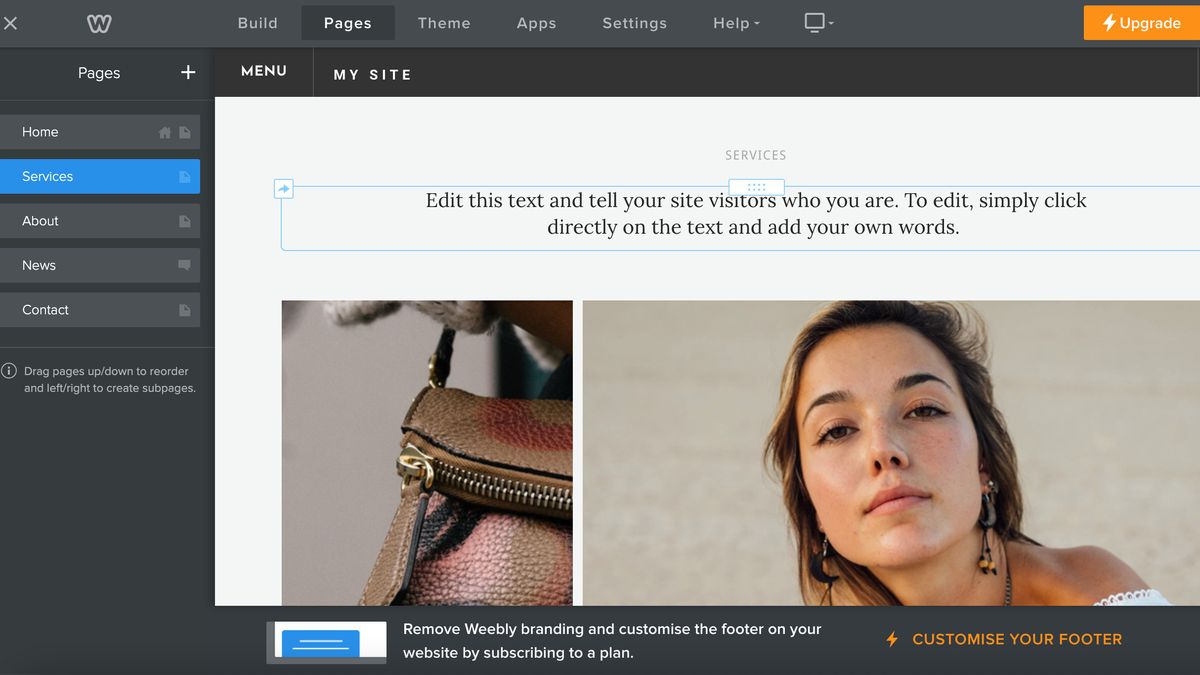The image size is (1200, 675).
Task: Click the Weebly logo icon
Action: [x=97, y=22]
